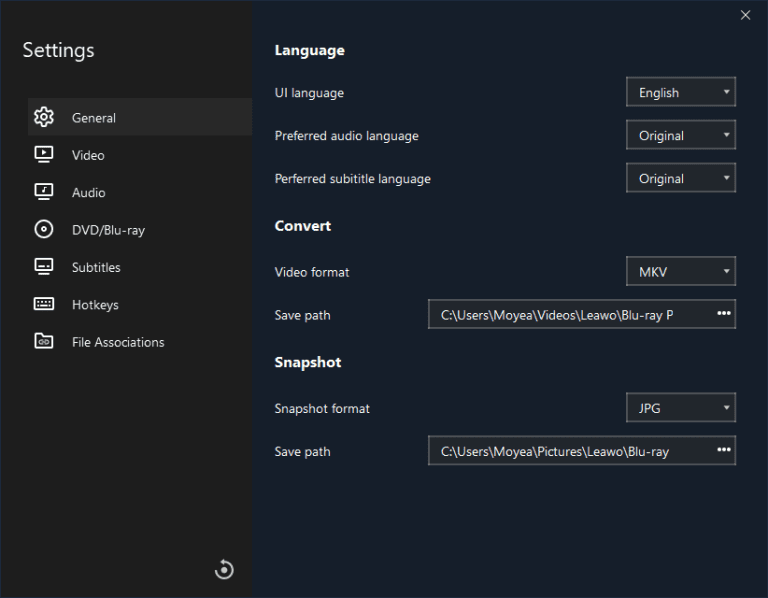The height and width of the screenshot is (598, 768).
Task: Browse for Convert save path via ellipsis
Action: point(724,314)
